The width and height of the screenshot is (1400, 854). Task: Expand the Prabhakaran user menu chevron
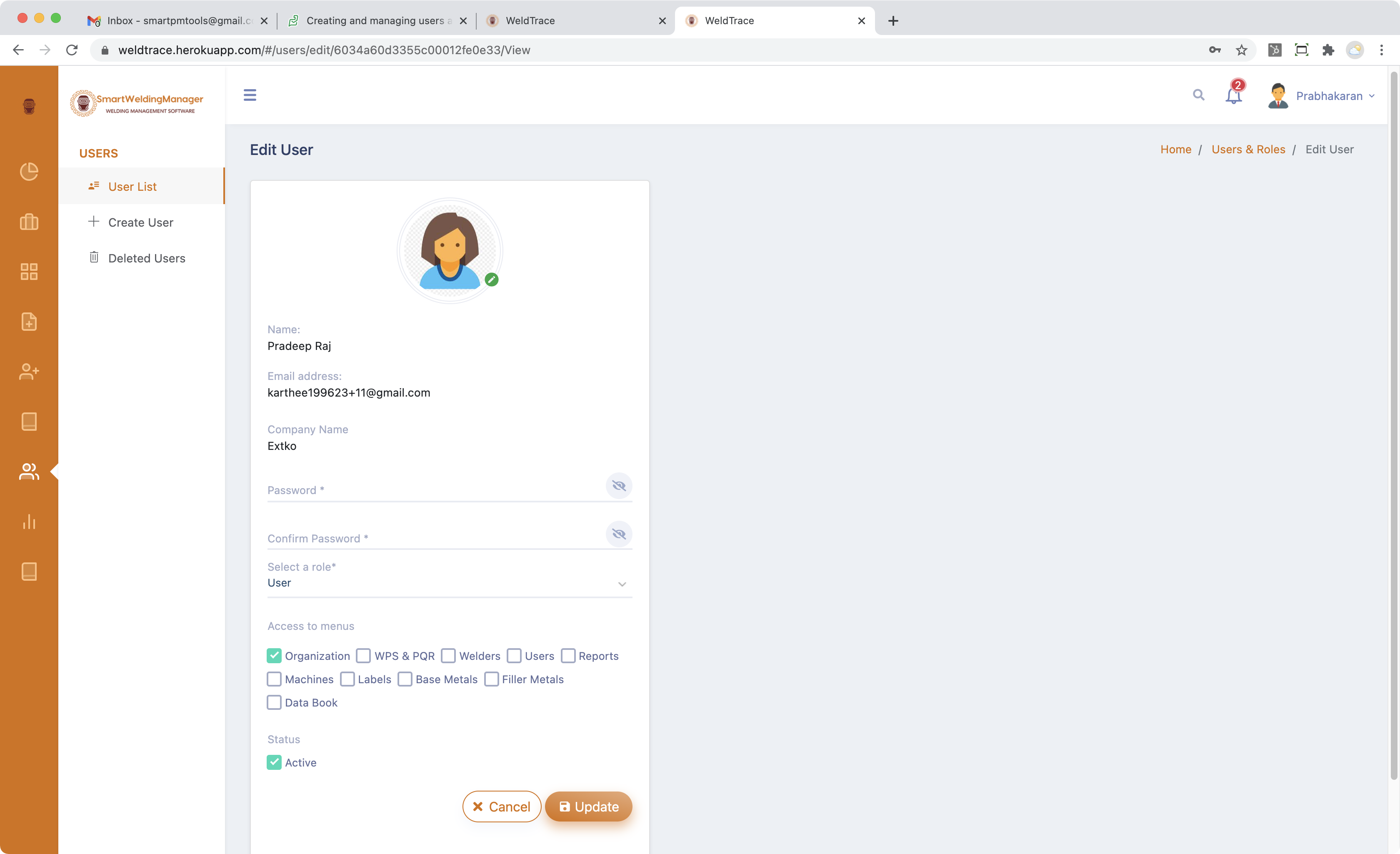1372,96
